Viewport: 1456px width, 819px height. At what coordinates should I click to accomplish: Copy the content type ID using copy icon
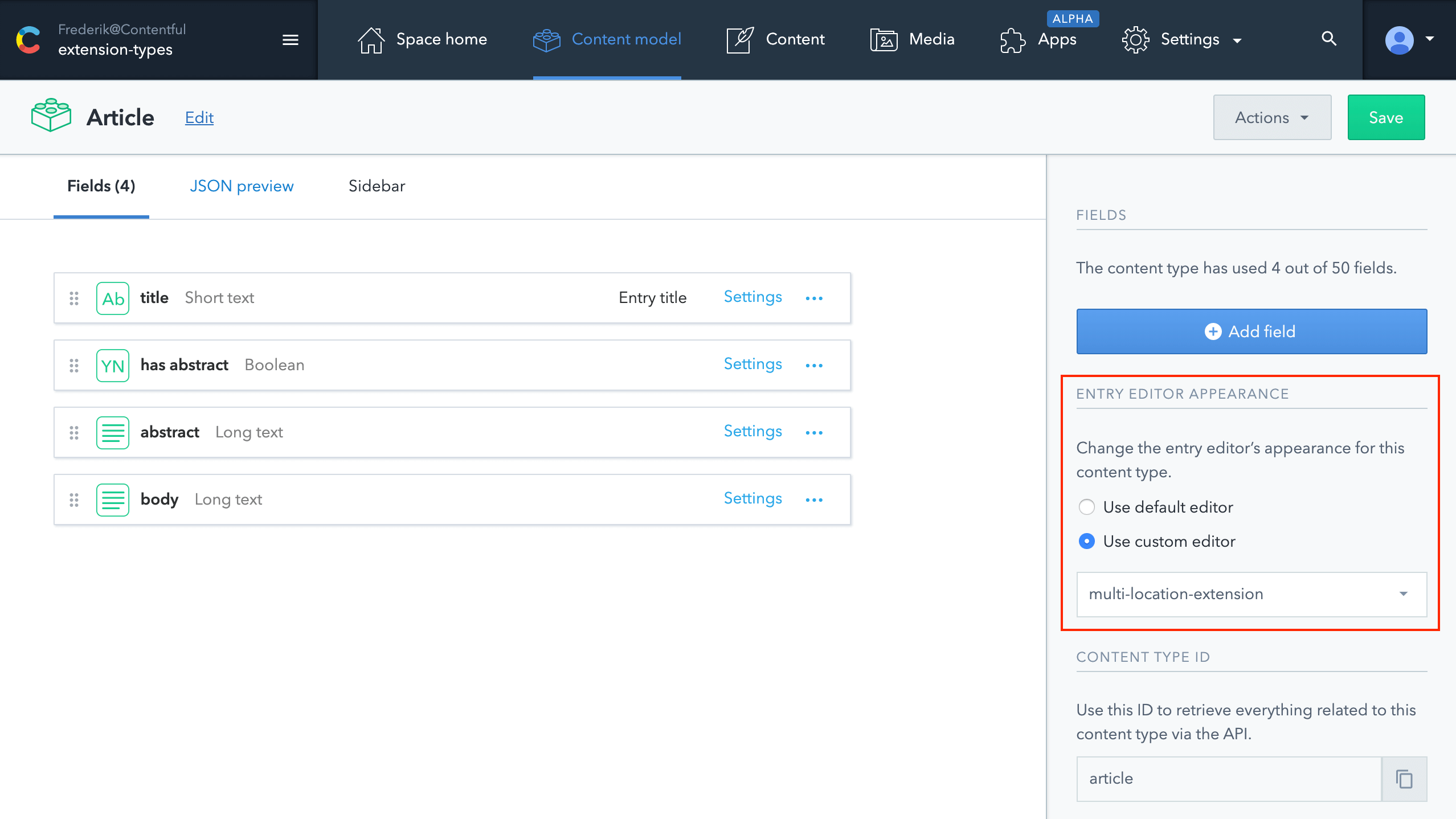[1404, 779]
